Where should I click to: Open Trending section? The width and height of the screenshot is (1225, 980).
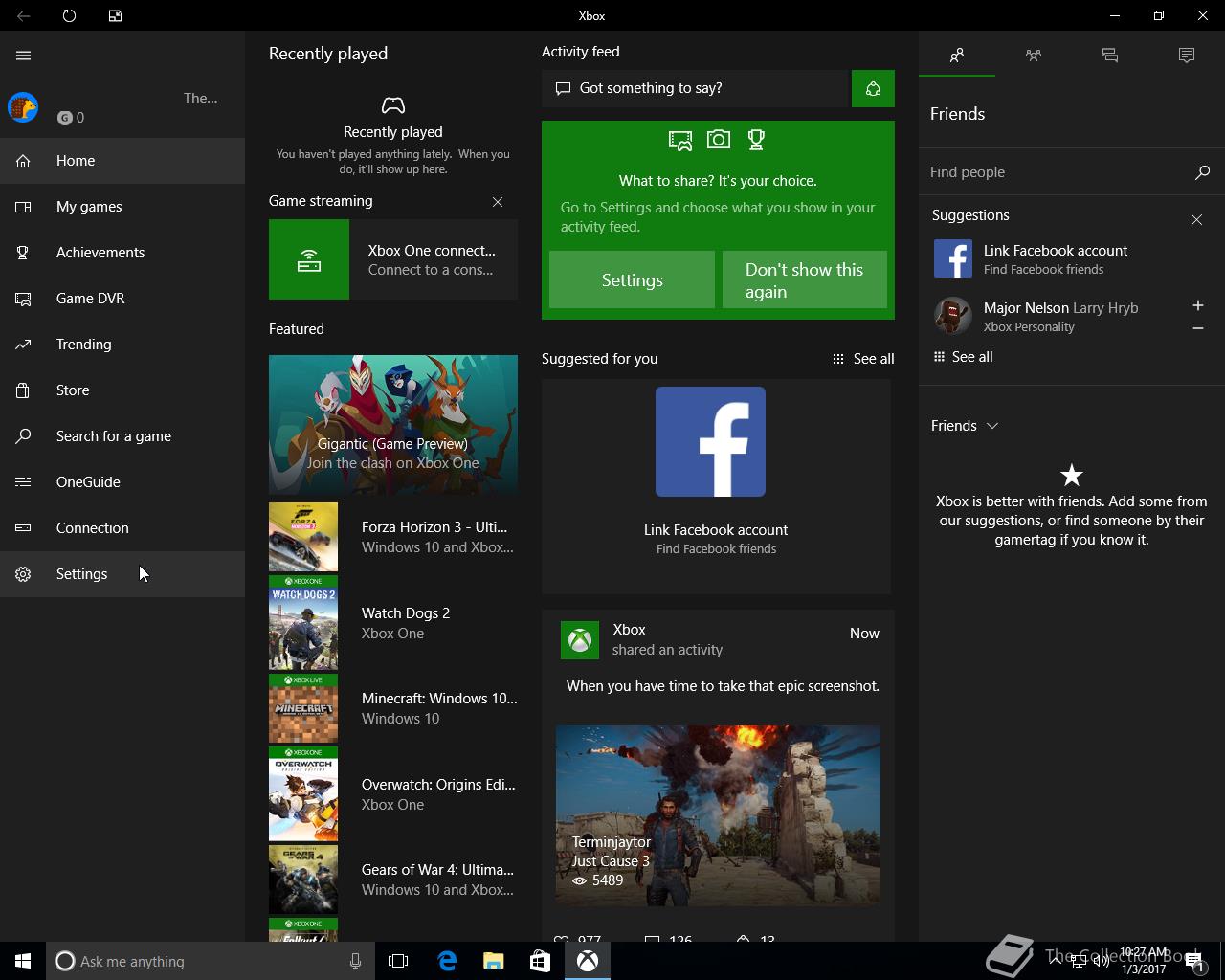[x=122, y=345]
